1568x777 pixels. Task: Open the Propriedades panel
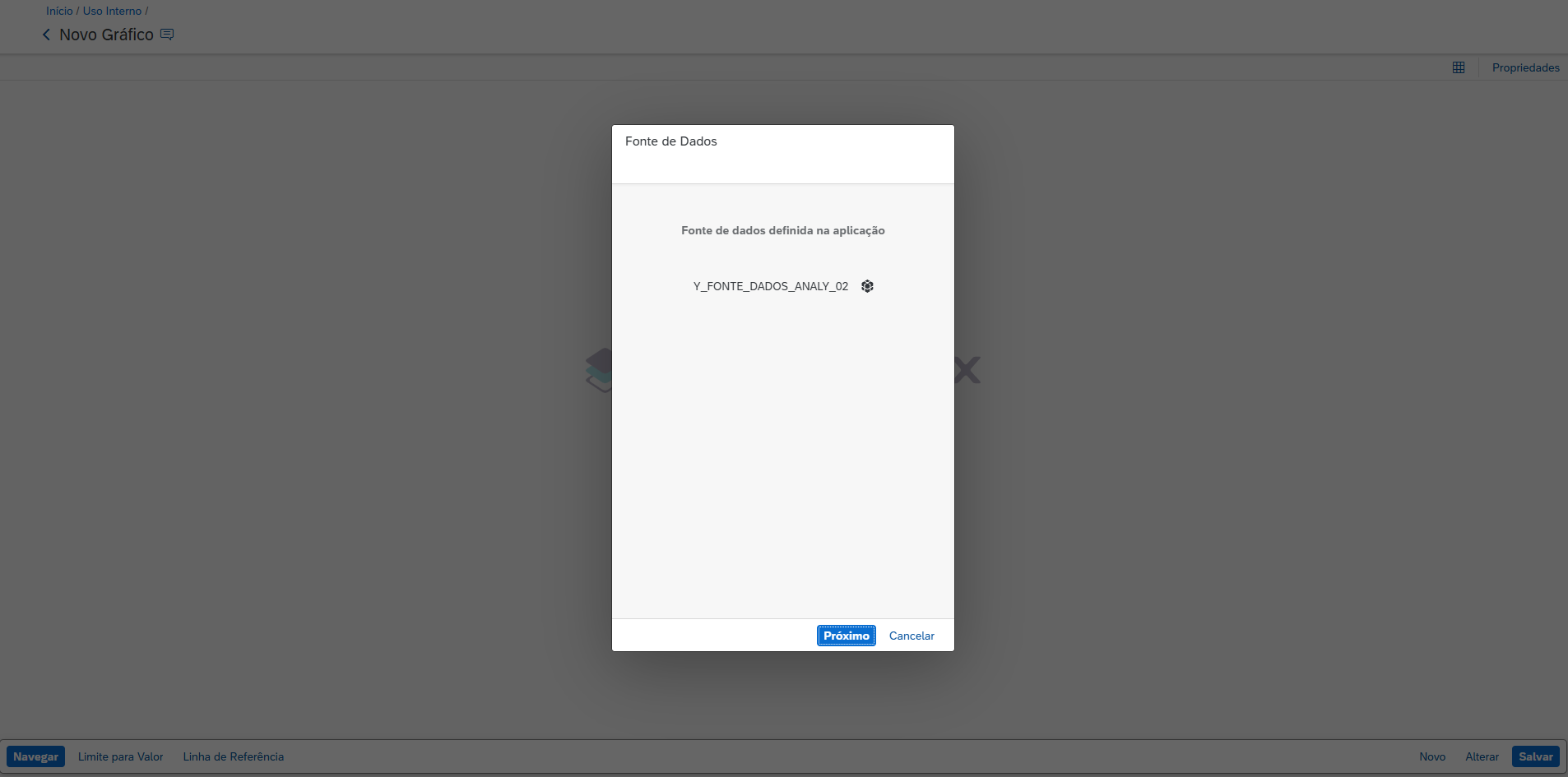(1525, 67)
